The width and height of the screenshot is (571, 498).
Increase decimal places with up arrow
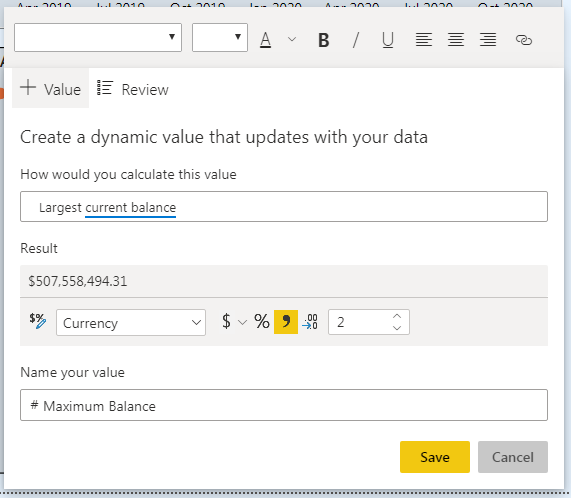397,316
